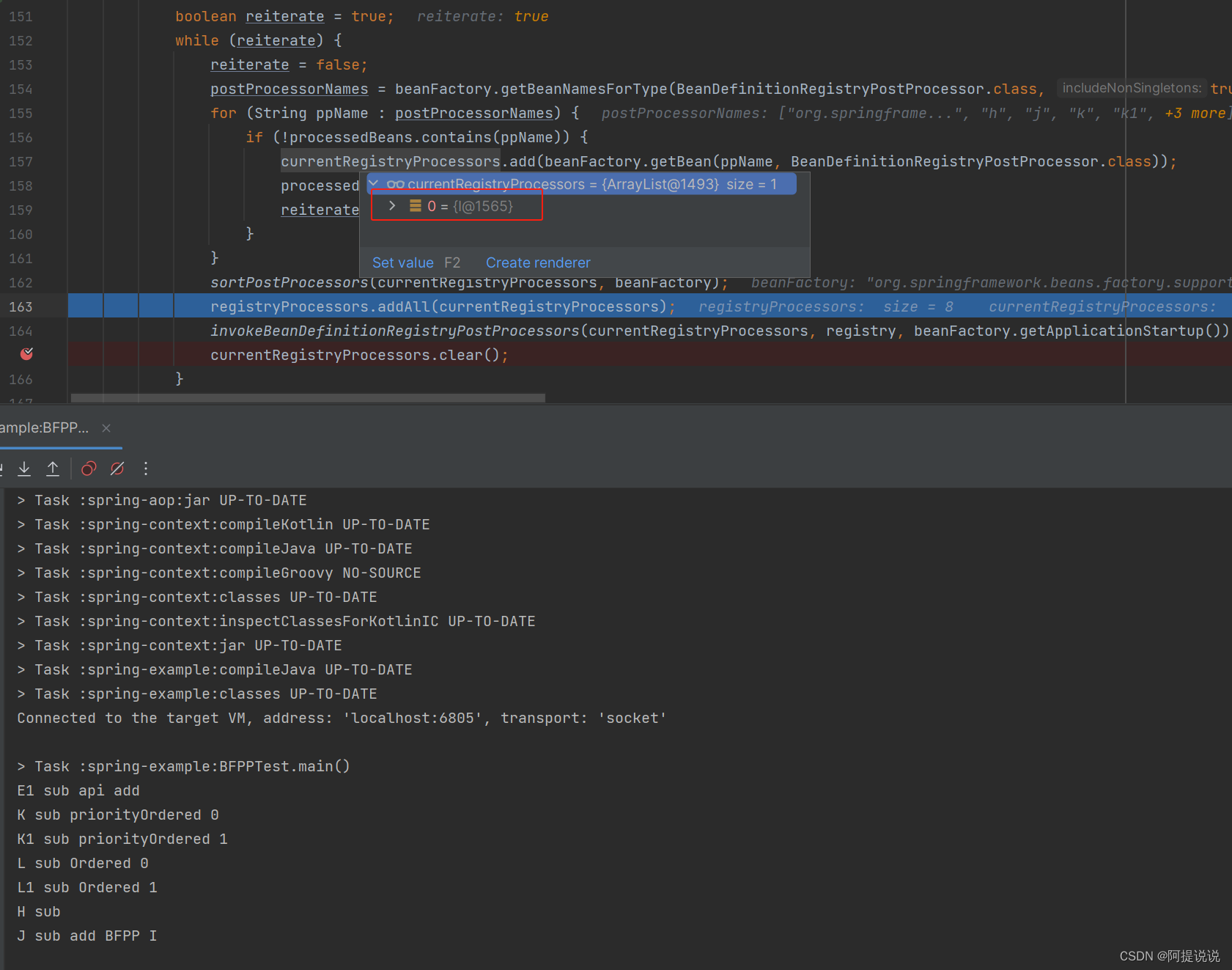Viewport: 1232px width, 970px height.
Task: Click the Step Out up-arrow icon
Action: 53,469
